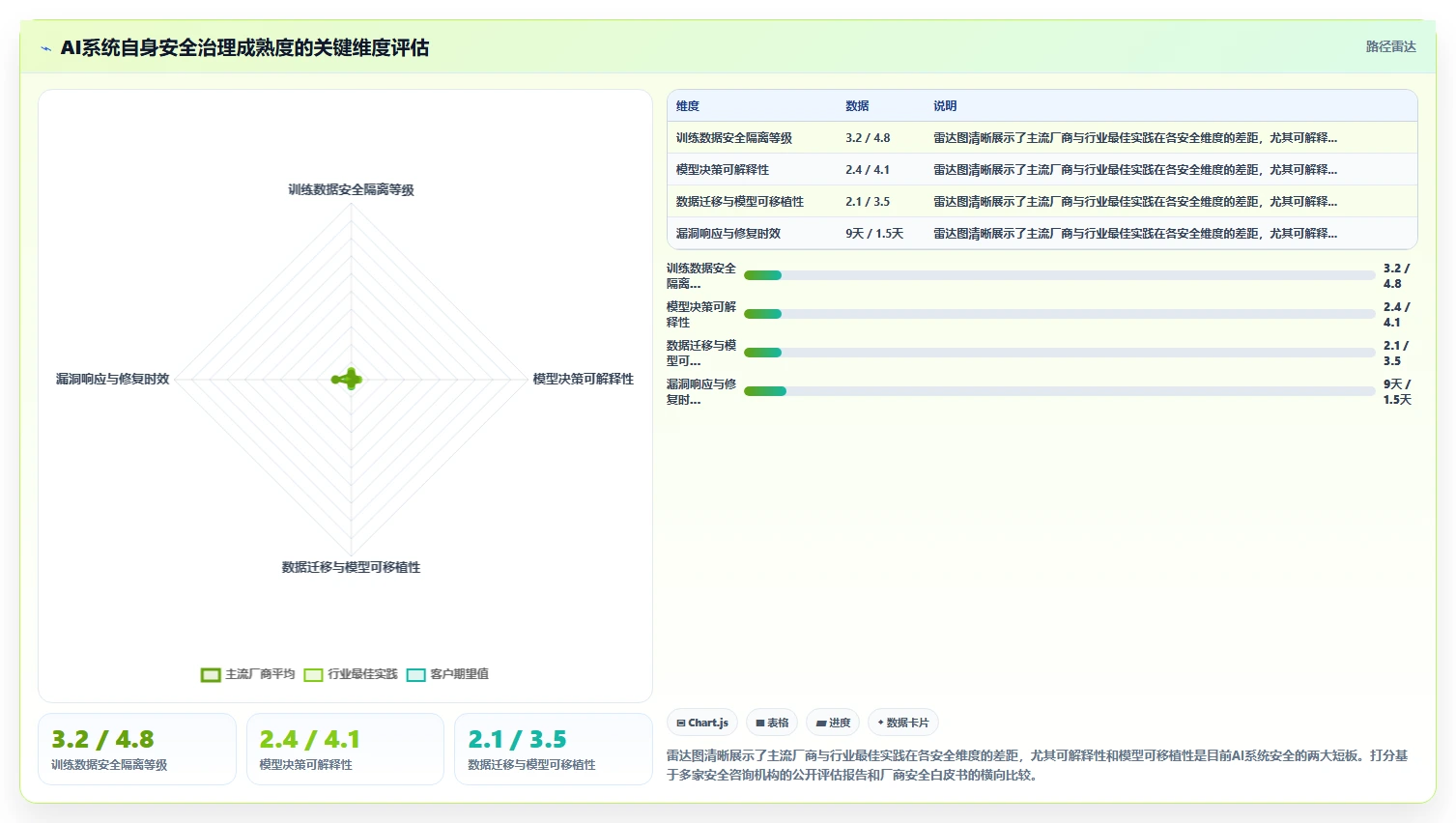1456x823 pixels.
Task: Click table cell value 2.4 / 4.1
Action: point(868,170)
